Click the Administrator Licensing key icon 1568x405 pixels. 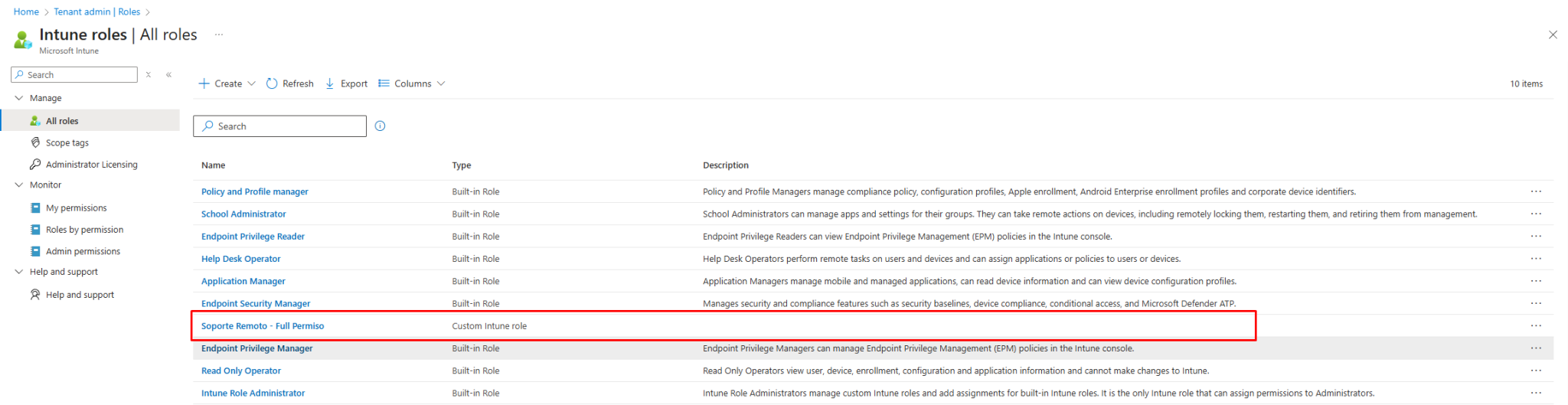35,164
